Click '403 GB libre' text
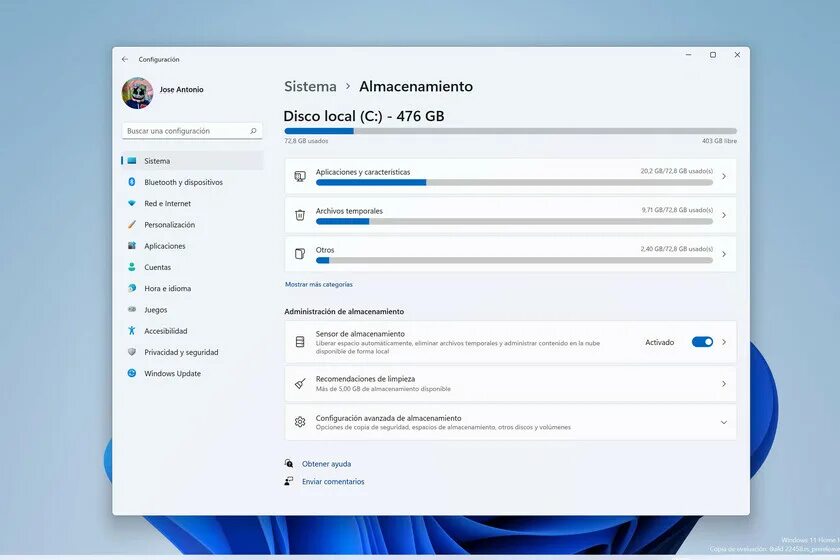The width and height of the screenshot is (840, 560). [719, 141]
